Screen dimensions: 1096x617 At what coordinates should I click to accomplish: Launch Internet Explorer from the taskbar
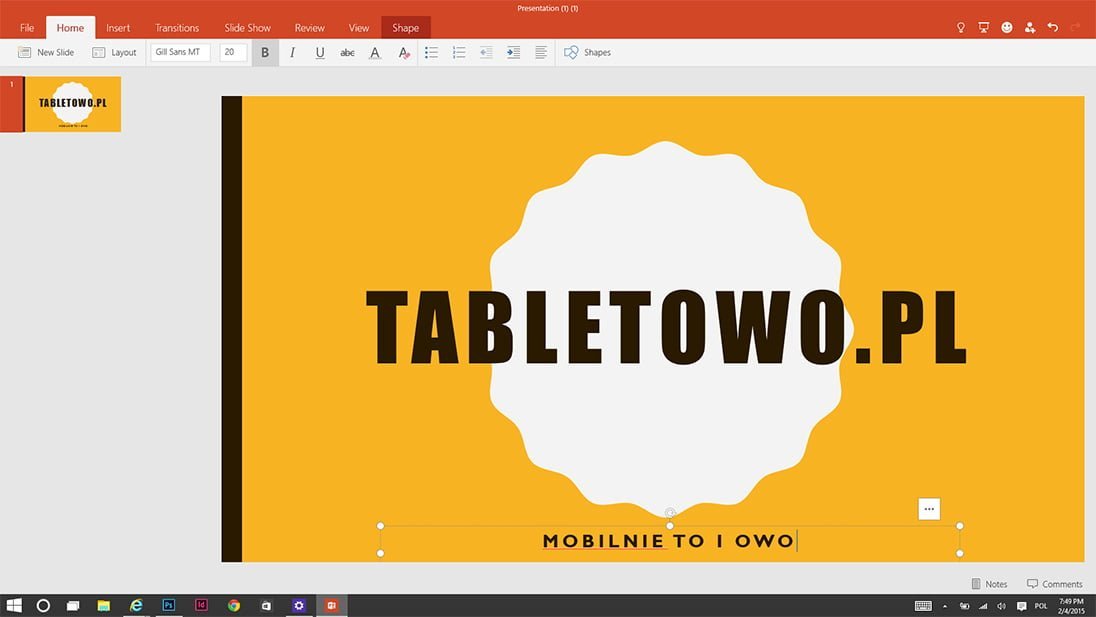tap(136, 606)
